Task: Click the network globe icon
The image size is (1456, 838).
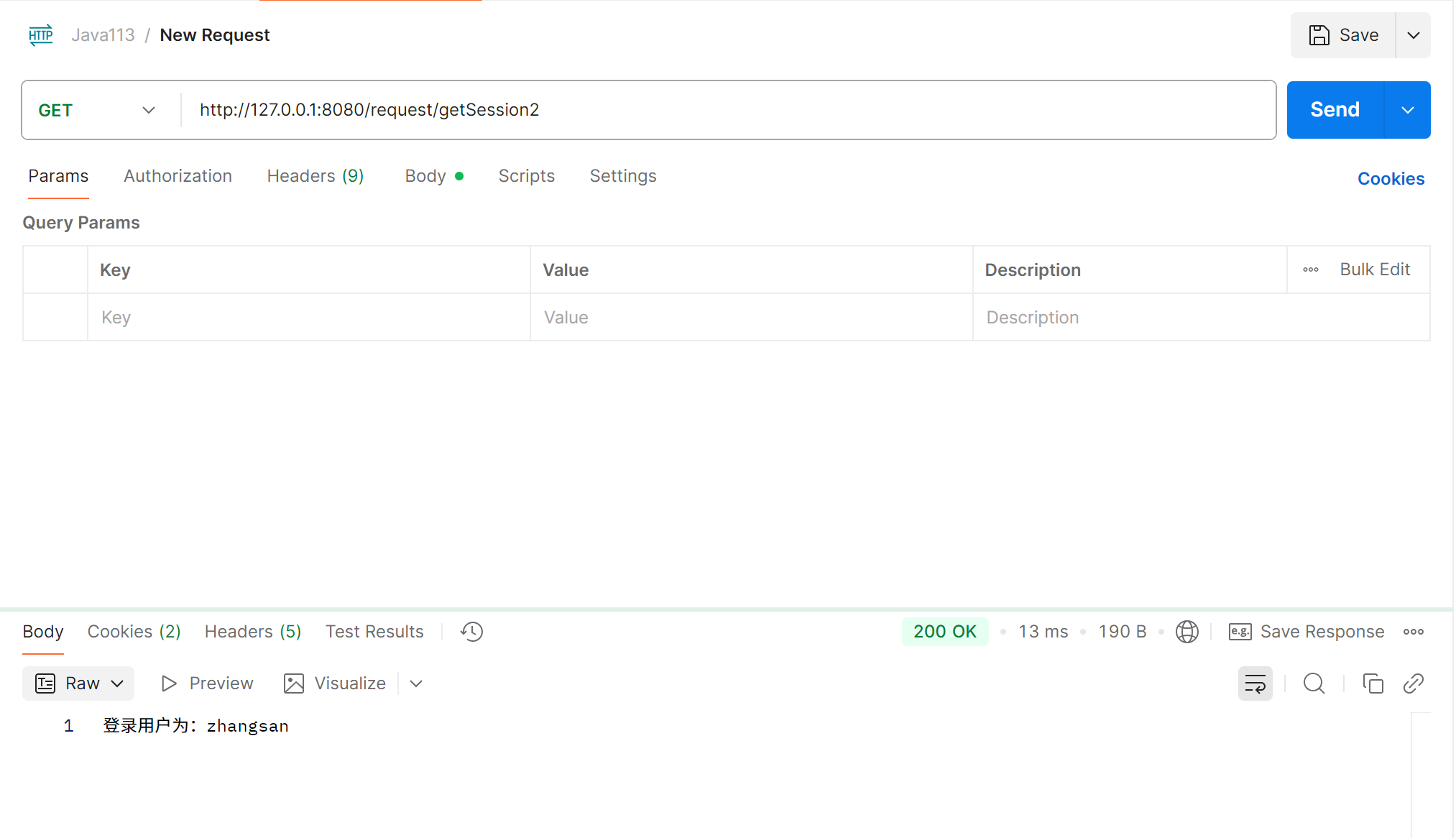Action: tap(1187, 632)
